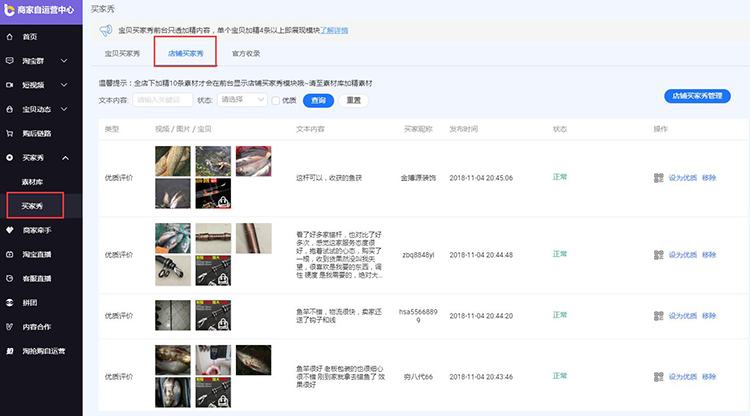Screen dimensions: 750x416
Task: Click QR code icon for buyer 金墉源装饰
Action: click(x=659, y=178)
